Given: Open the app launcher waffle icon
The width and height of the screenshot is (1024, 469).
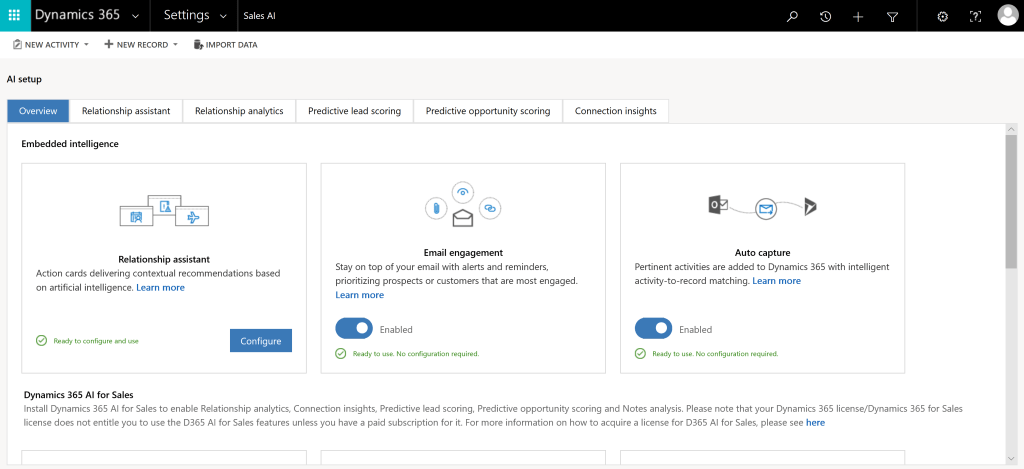Looking at the screenshot, I should (x=15, y=16).
